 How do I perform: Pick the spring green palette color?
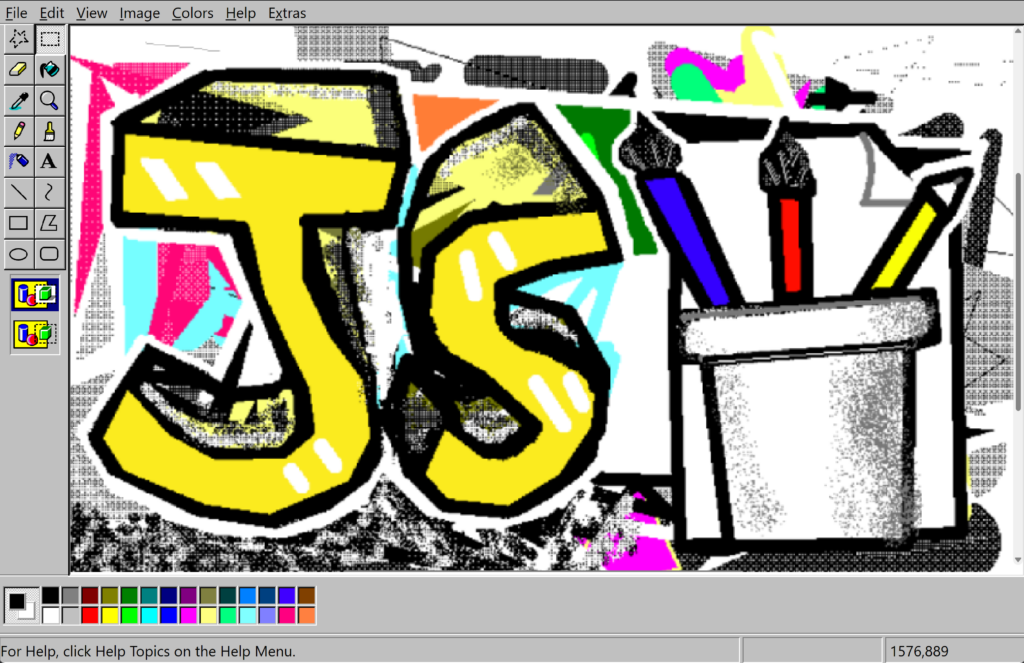[x=228, y=615]
